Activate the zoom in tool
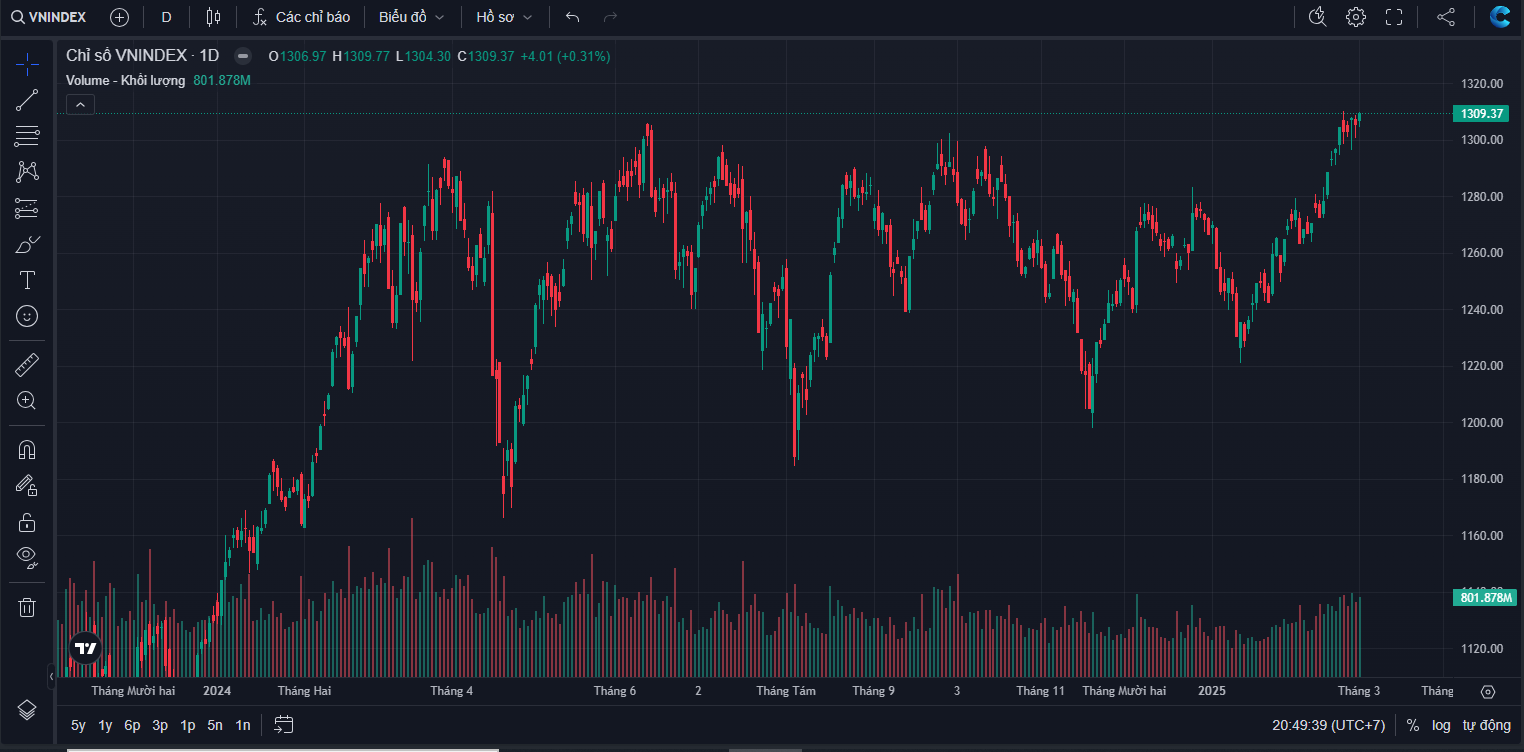Image resolution: width=1524 pixels, height=752 pixels. pyautogui.click(x=27, y=401)
